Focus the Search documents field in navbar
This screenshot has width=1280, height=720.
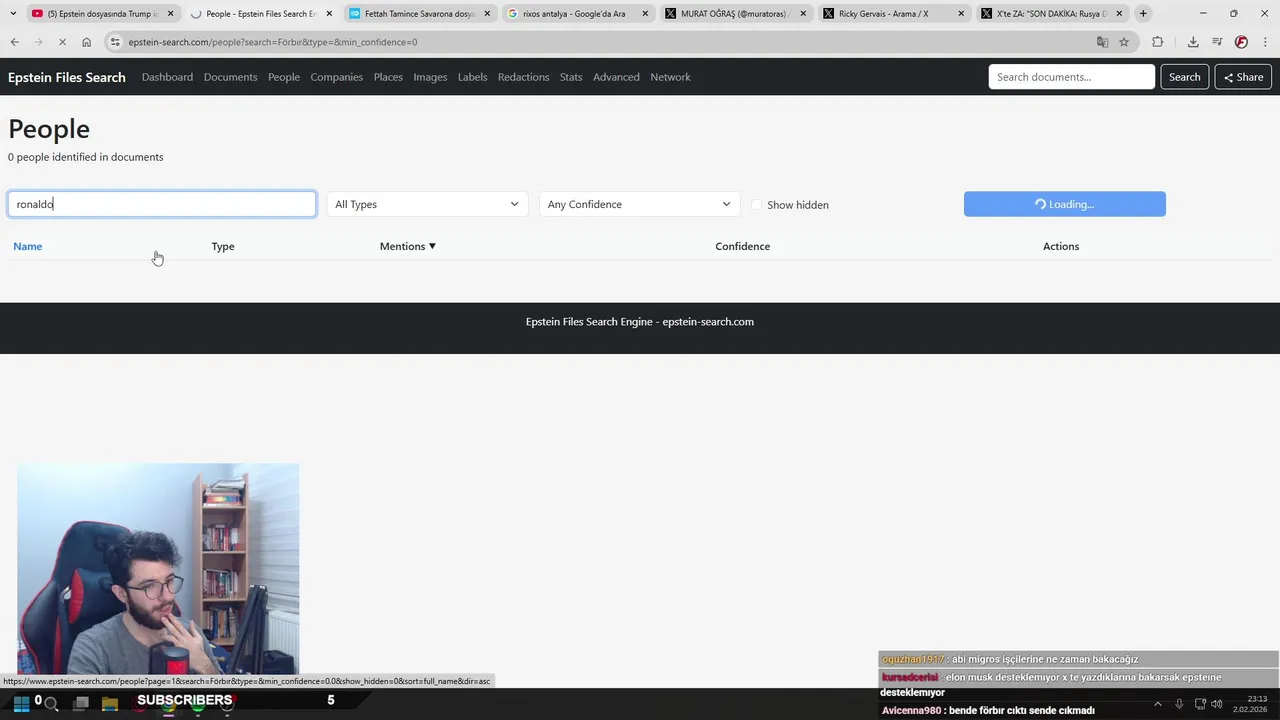(1072, 77)
